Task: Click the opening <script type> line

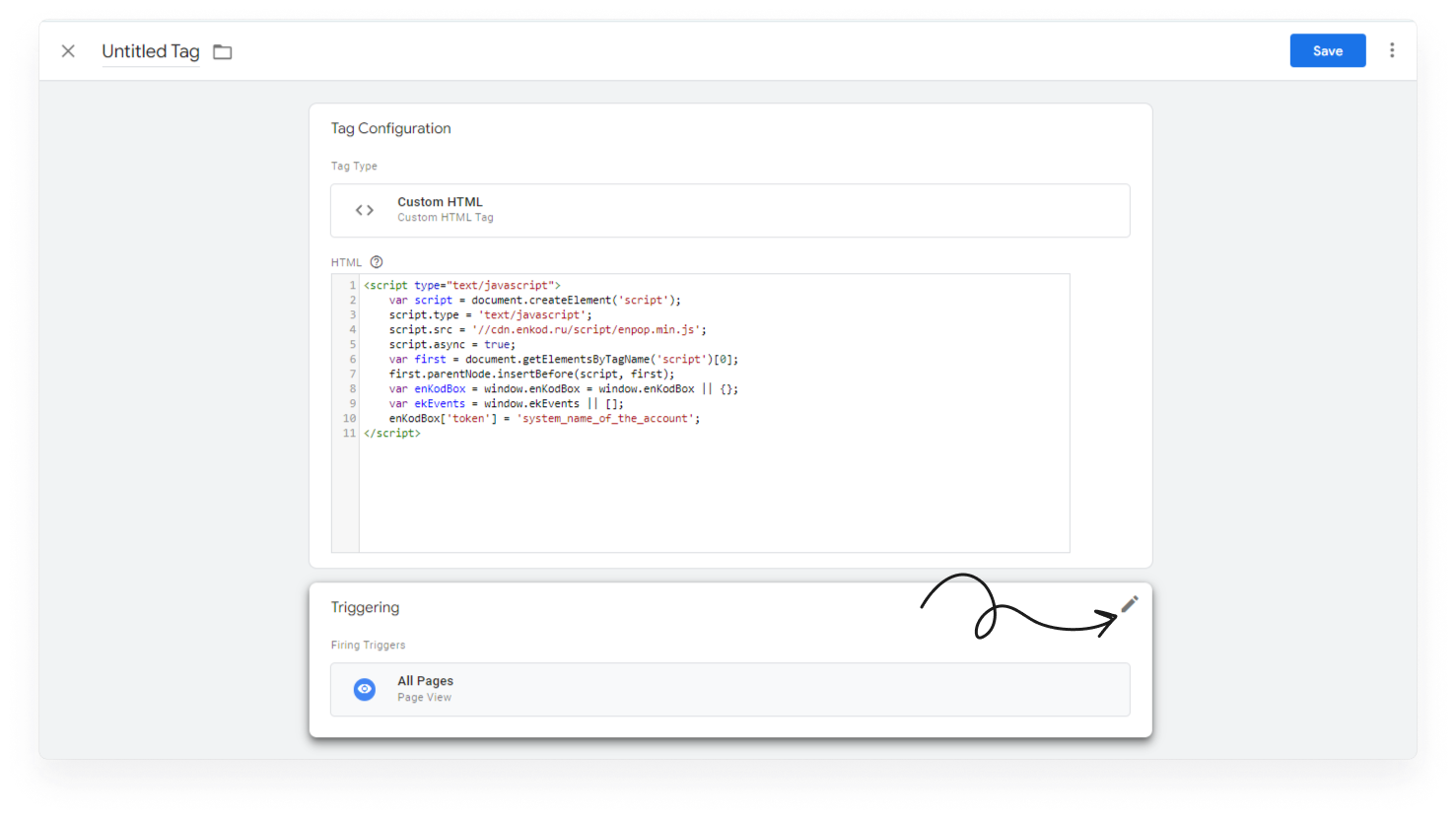Action: [461, 285]
